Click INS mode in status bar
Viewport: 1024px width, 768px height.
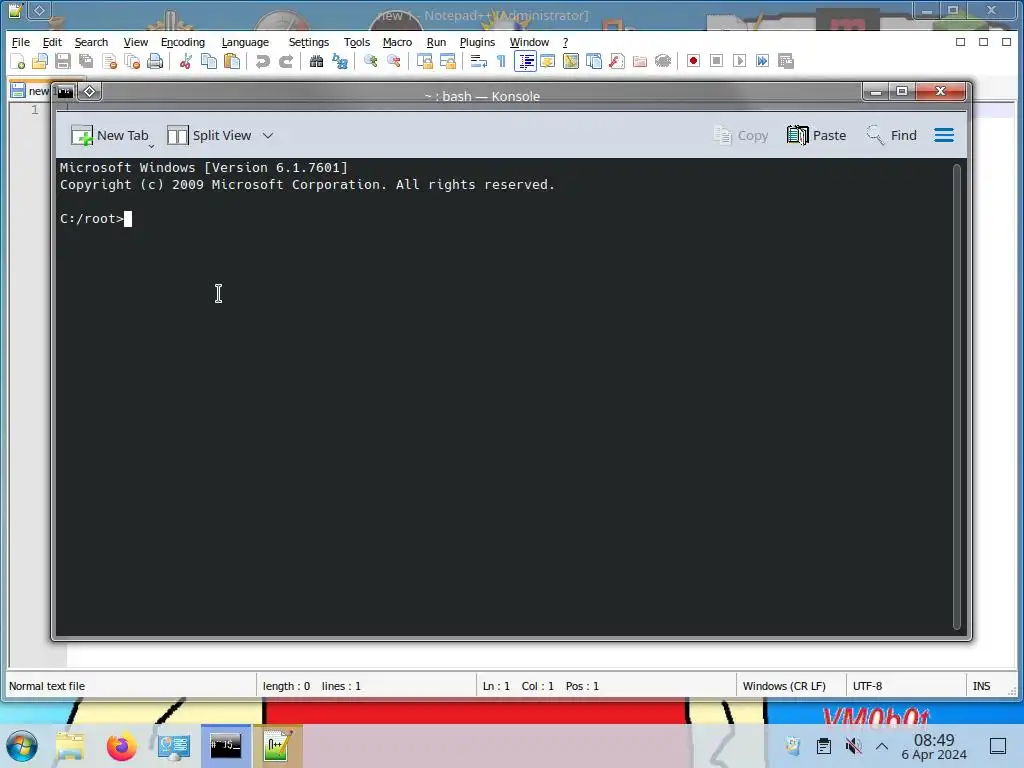pyautogui.click(x=981, y=686)
